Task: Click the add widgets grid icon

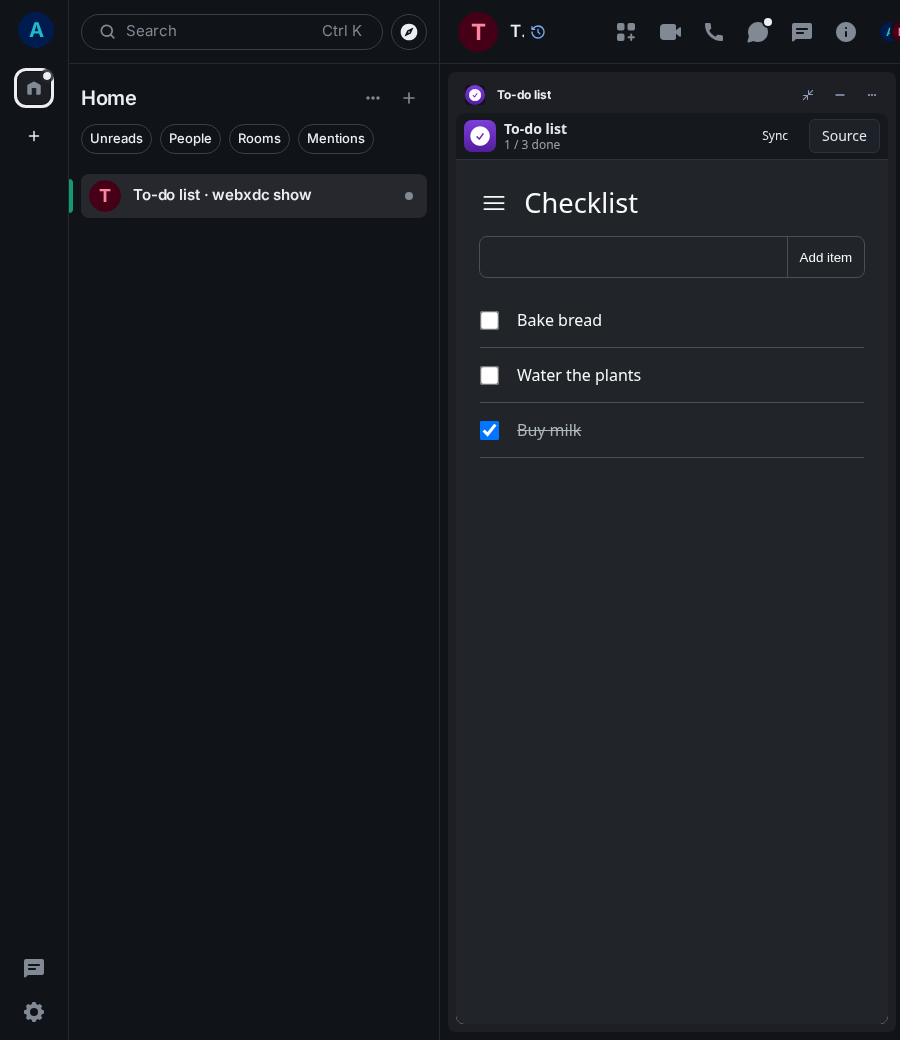Action: coord(625,32)
